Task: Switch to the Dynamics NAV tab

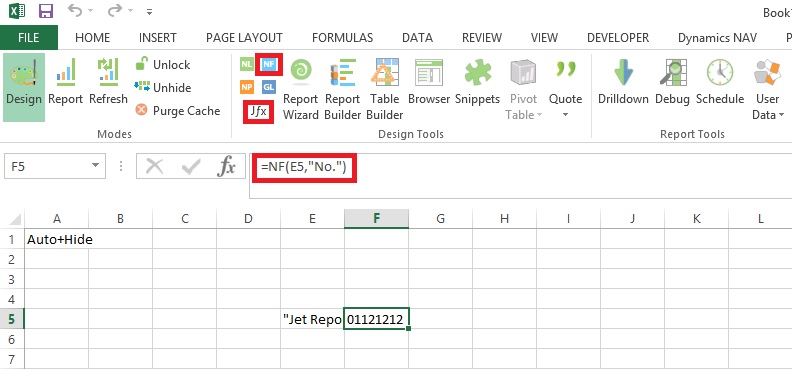Action: (x=717, y=38)
